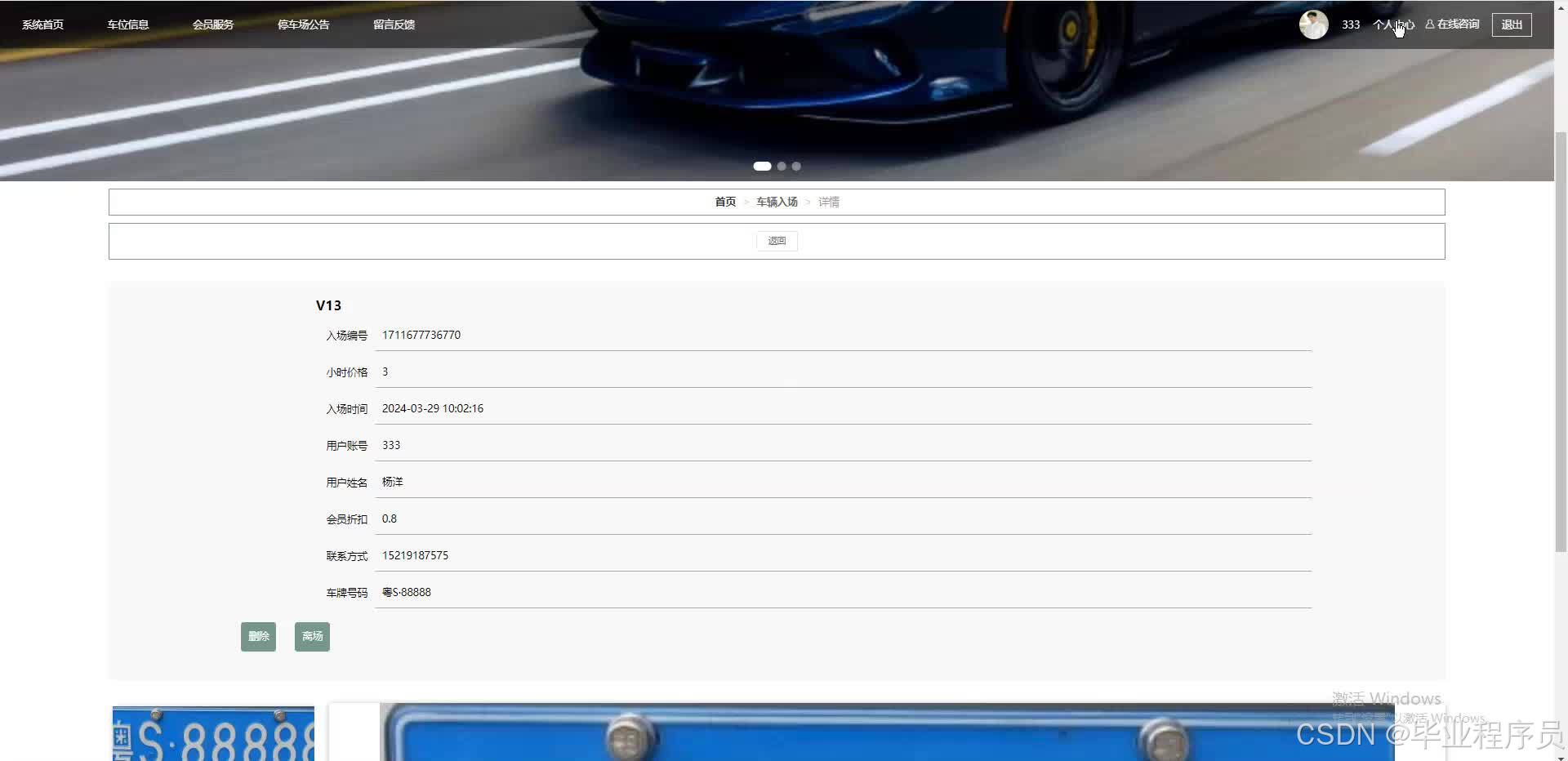Click the 车辆入场 breadcrumb link
This screenshot has height=761, width=1568.
click(x=777, y=202)
